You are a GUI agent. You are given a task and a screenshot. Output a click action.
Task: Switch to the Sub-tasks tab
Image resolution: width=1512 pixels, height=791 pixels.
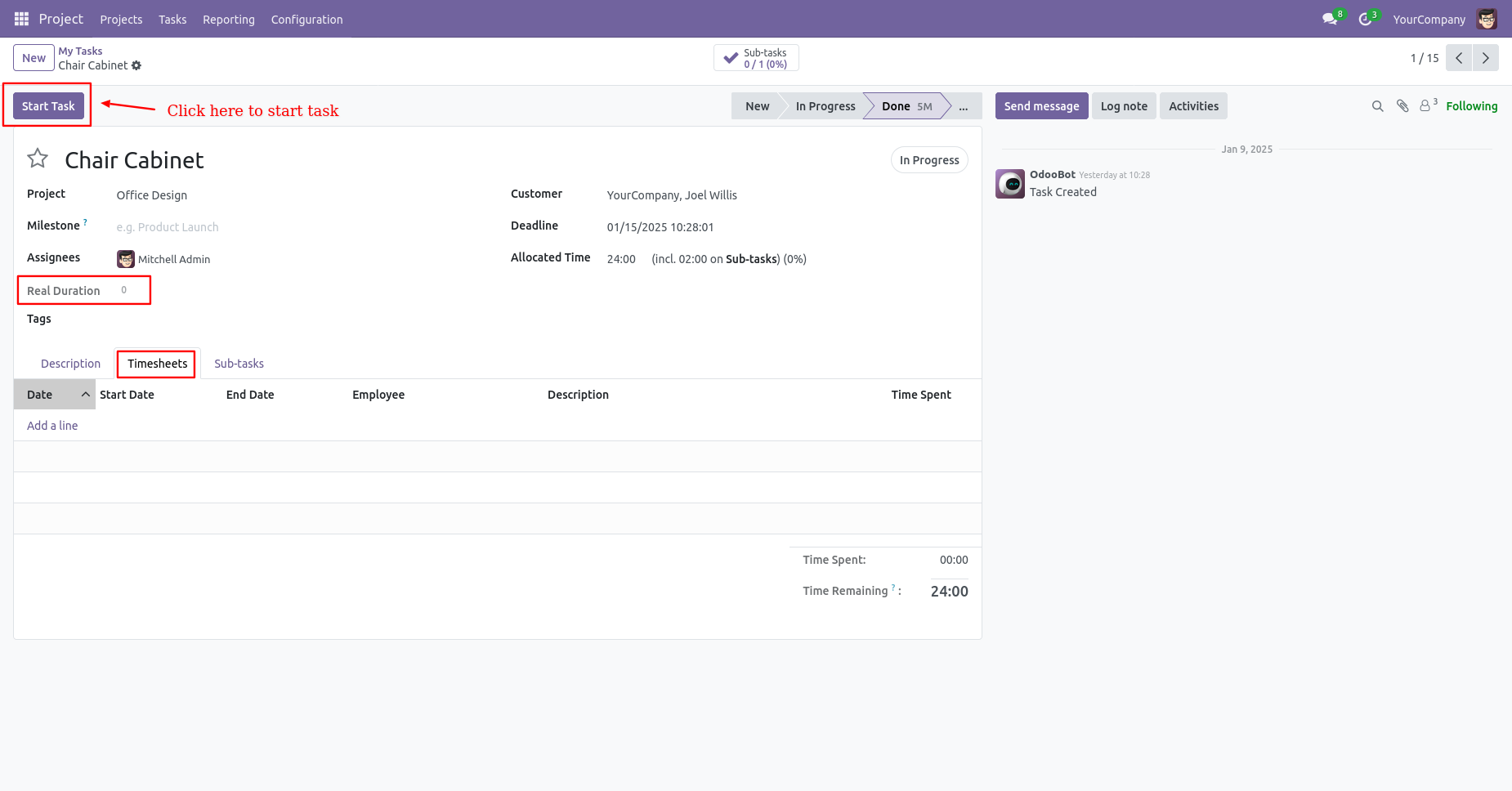pos(239,364)
